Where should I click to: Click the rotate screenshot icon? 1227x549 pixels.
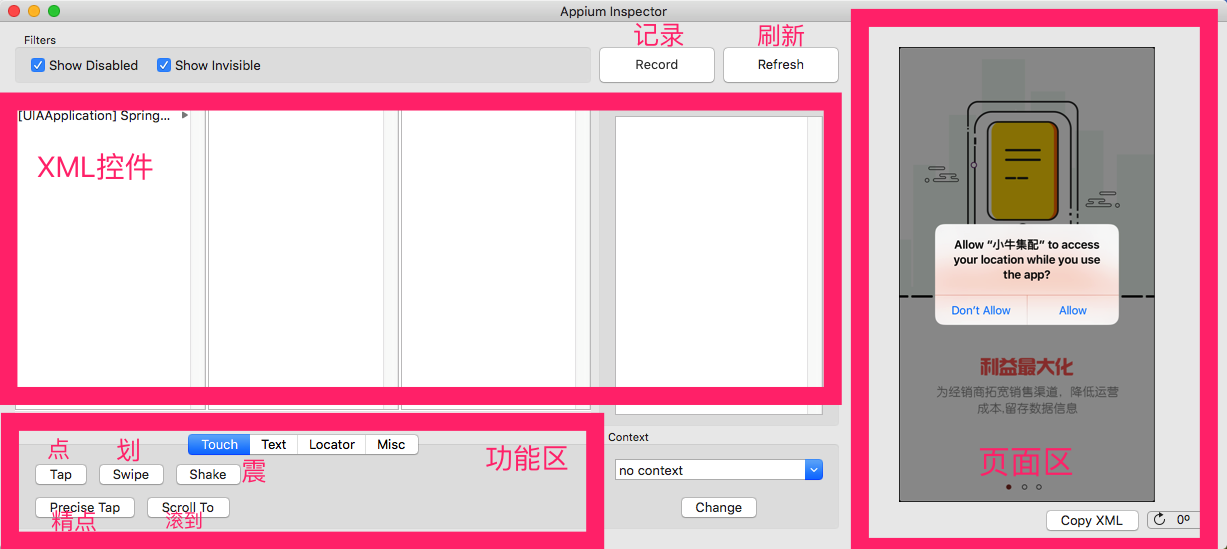(1160, 520)
